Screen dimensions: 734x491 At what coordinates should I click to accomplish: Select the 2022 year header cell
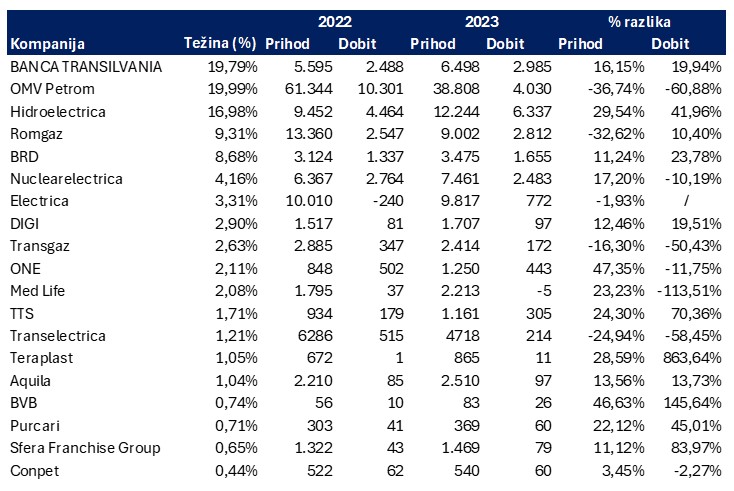pos(337,21)
